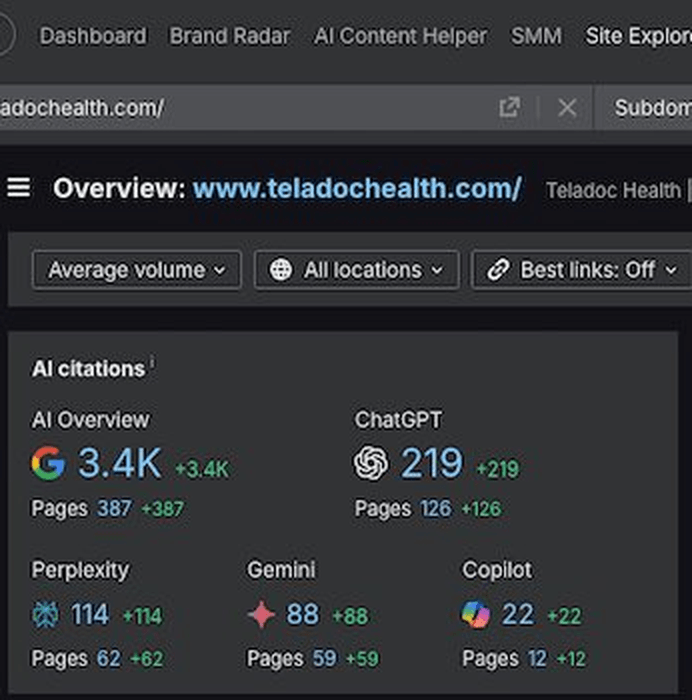
Task: Click the Copilot label
Action: click(x=497, y=571)
